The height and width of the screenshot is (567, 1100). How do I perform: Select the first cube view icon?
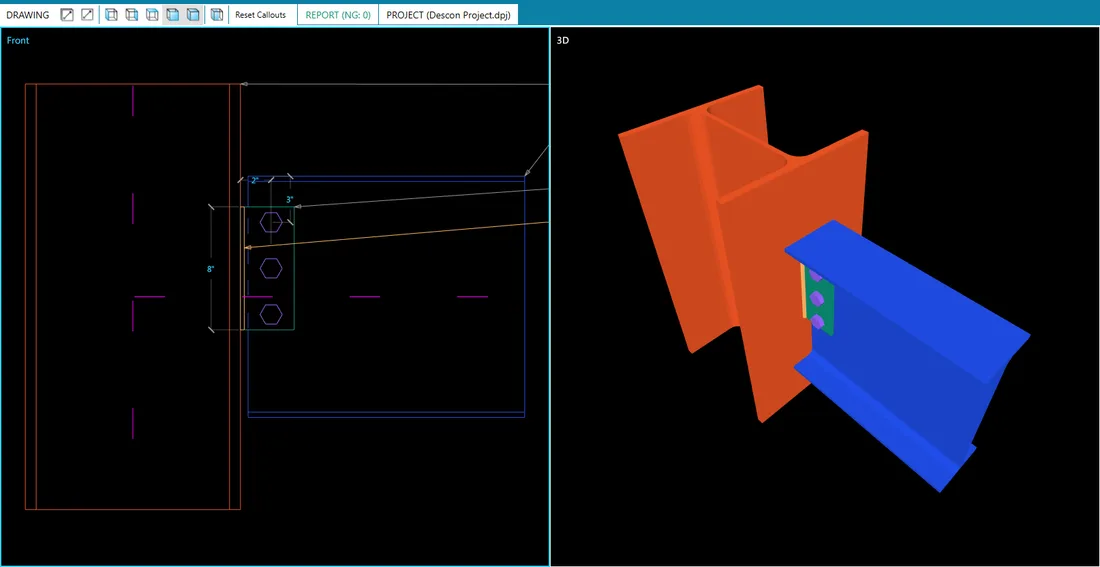point(111,15)
